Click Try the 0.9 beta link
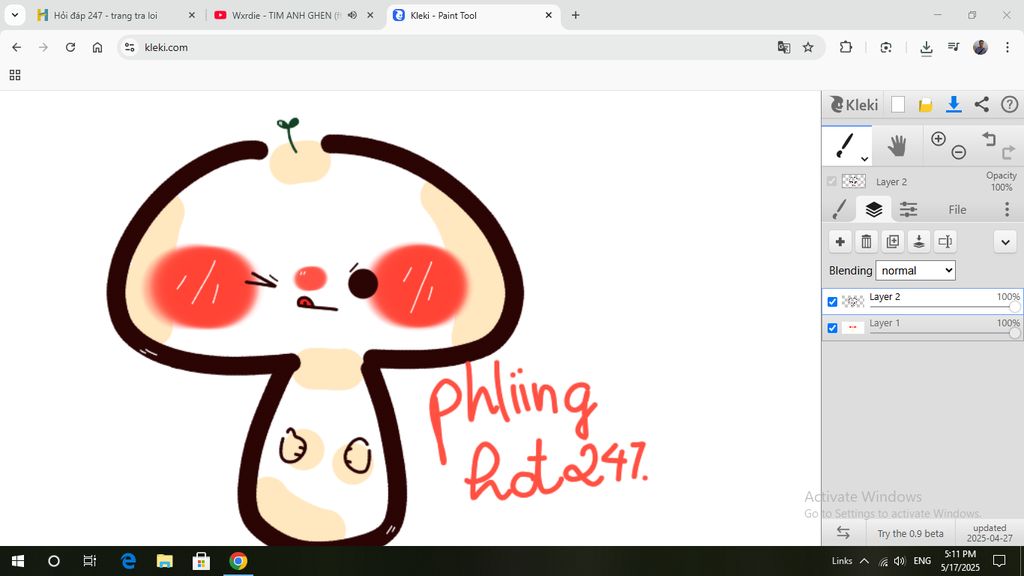 pos(910,534)
